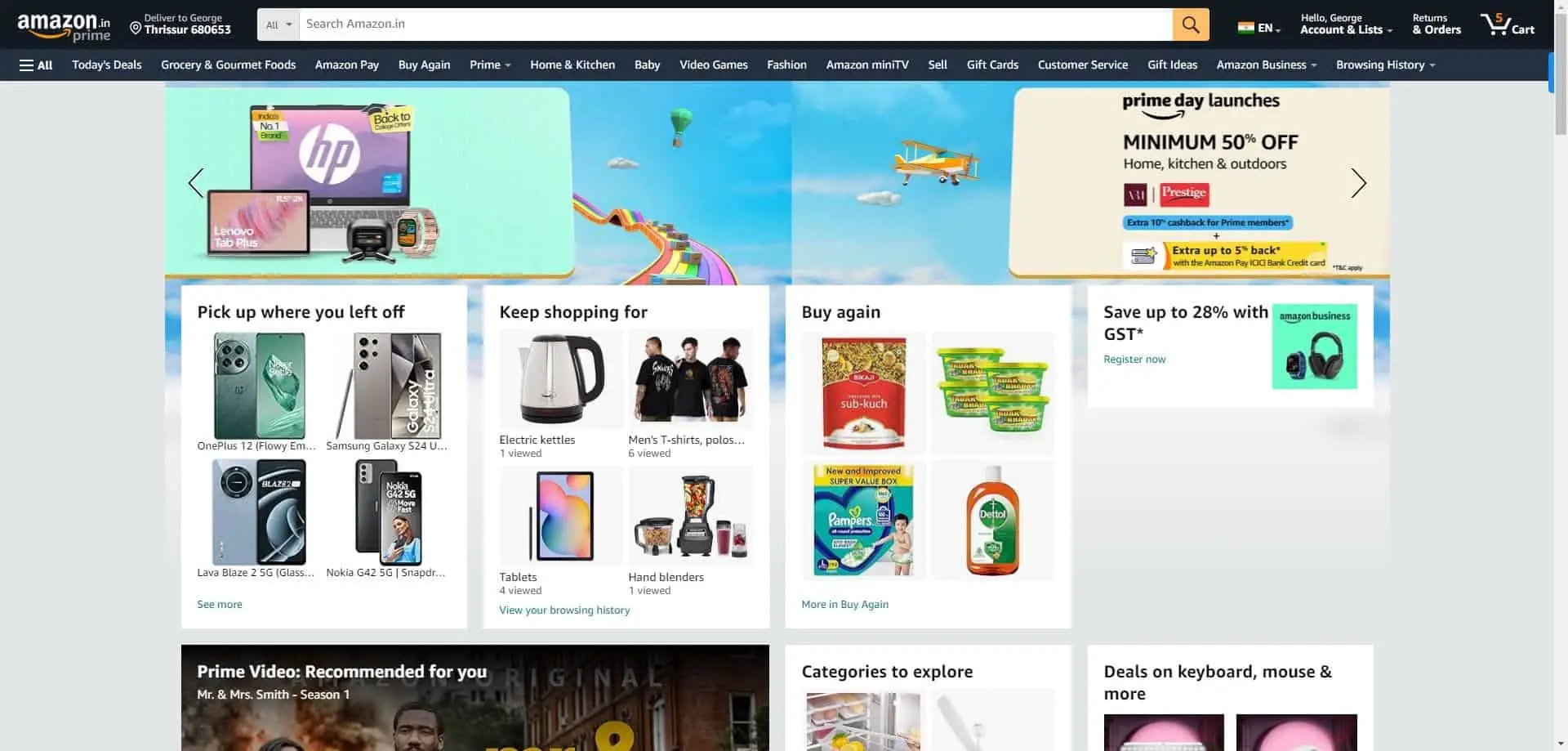Open Samsung Galaxy S24 Ultra thumbnail
Image resolution: width=1568 pixels, height=751 pixels.
(x=389, y=386)
